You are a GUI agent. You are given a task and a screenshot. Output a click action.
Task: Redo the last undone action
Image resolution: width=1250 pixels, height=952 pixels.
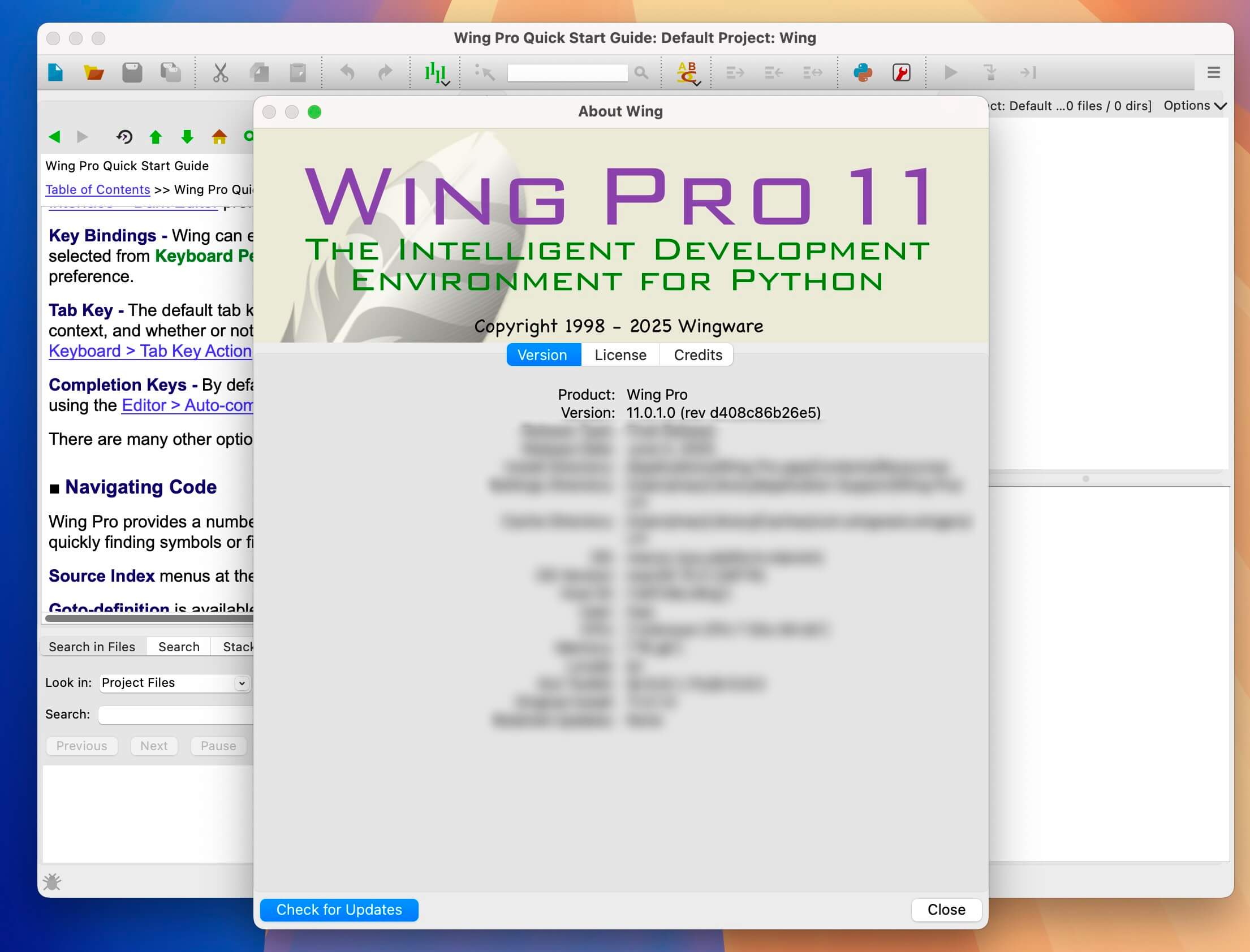(x=385, y=72)
